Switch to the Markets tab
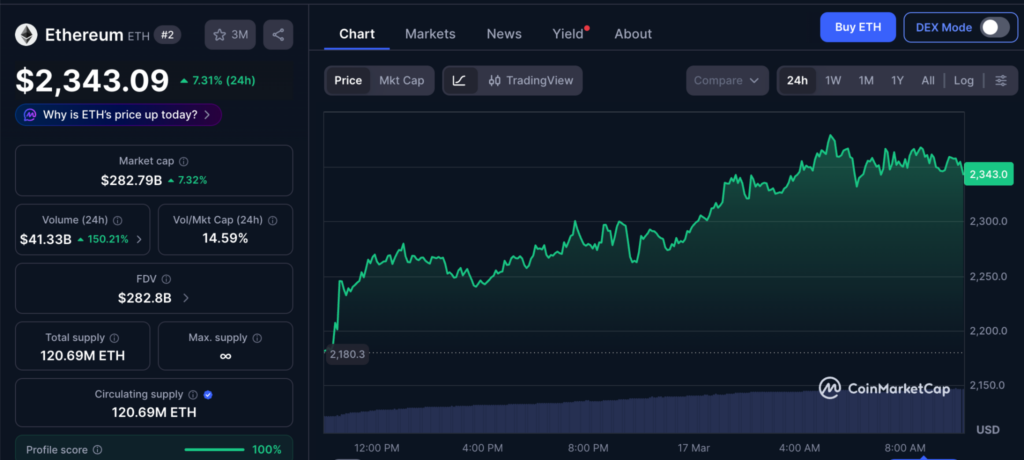Screen dimensions: 1024x460 pyautogui.click(x=430, y=34)
